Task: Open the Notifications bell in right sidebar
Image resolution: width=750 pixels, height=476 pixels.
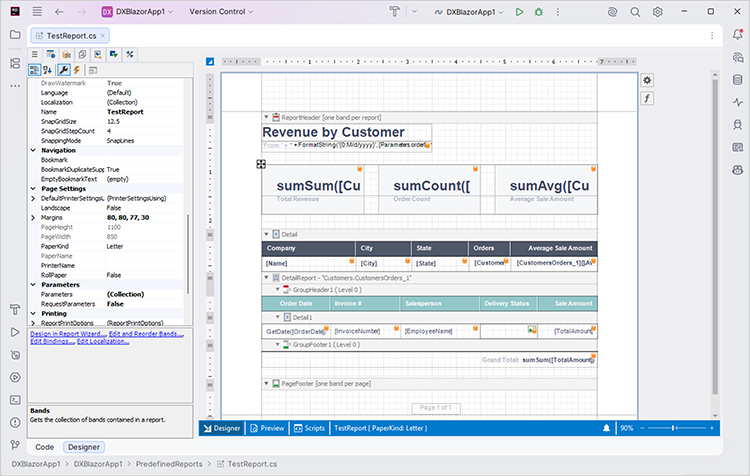Action: pos(738,34)
